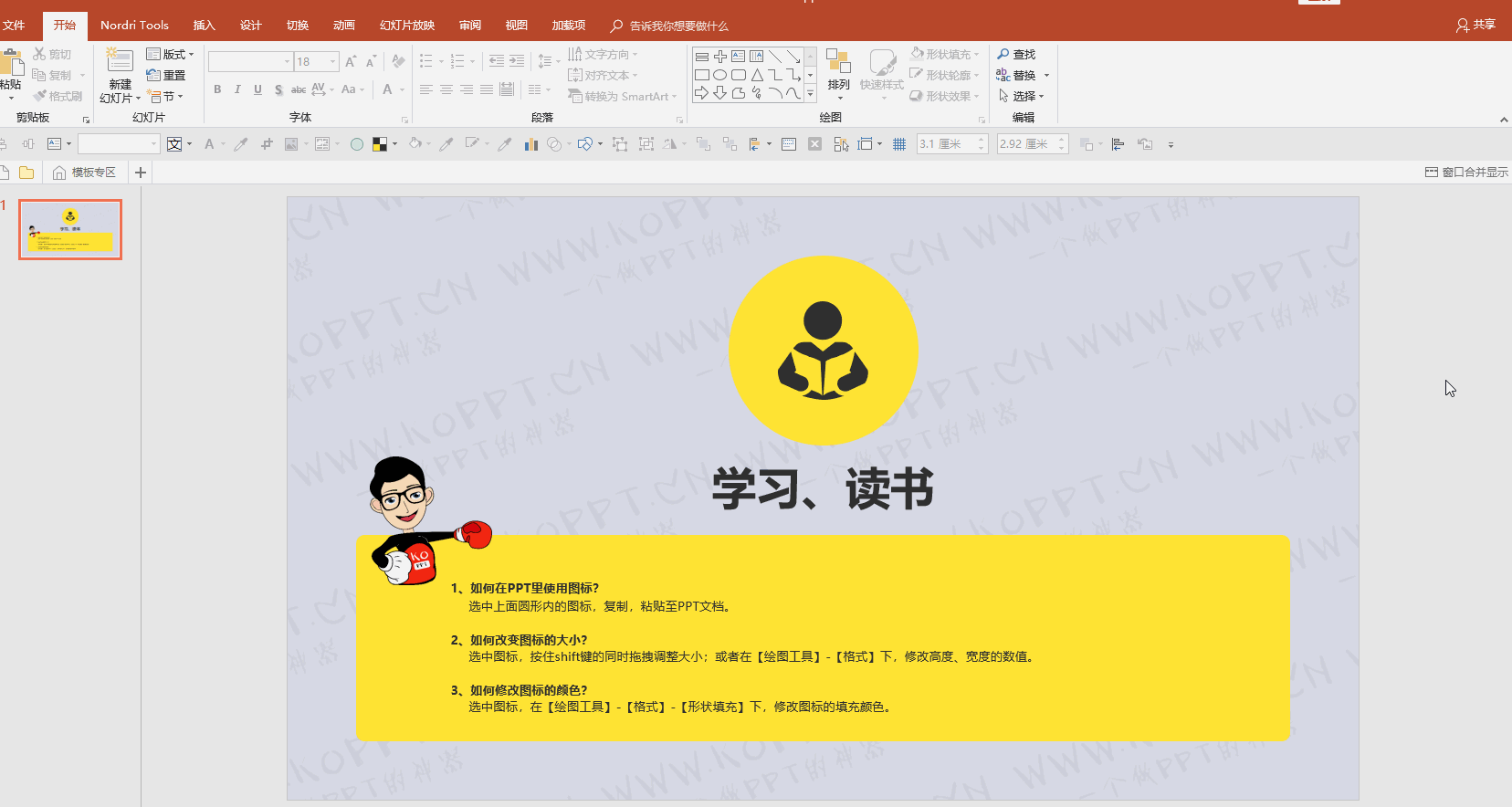1512x807 pixels.
Task: Select rectangle shape in shapes gallery
Action: [x=701, y=75]
